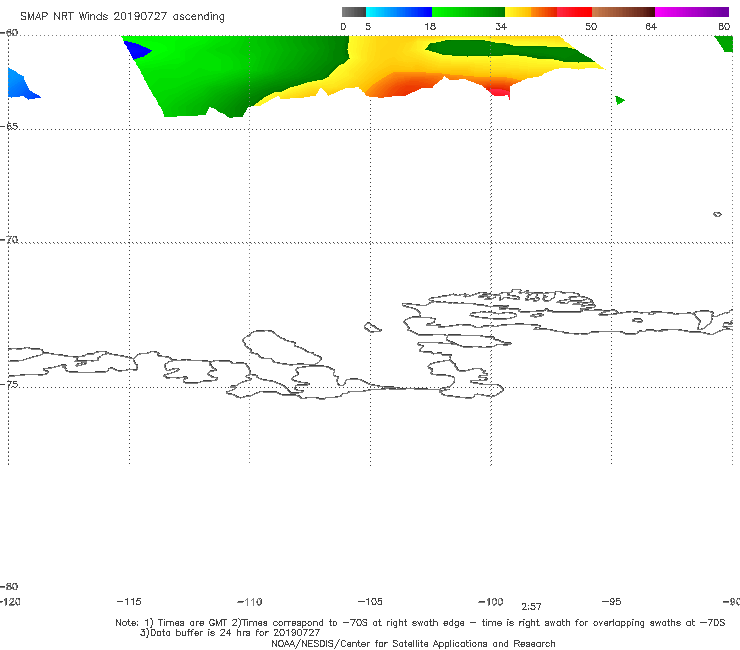Click the color bar label 18

[430, 27]
